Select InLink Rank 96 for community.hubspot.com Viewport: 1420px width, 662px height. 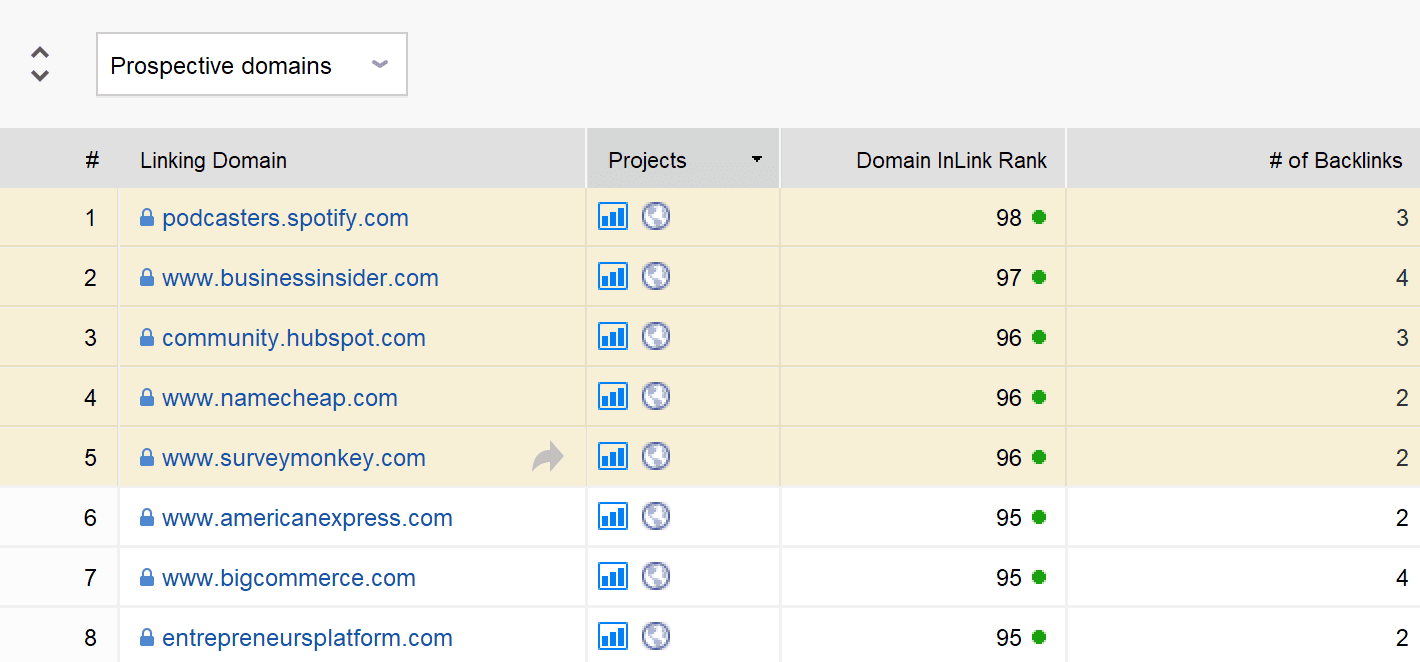click(1009, 338)
